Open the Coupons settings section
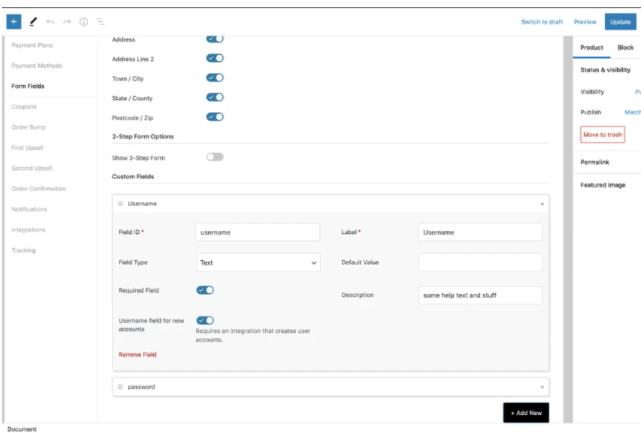 pos(25,106)
